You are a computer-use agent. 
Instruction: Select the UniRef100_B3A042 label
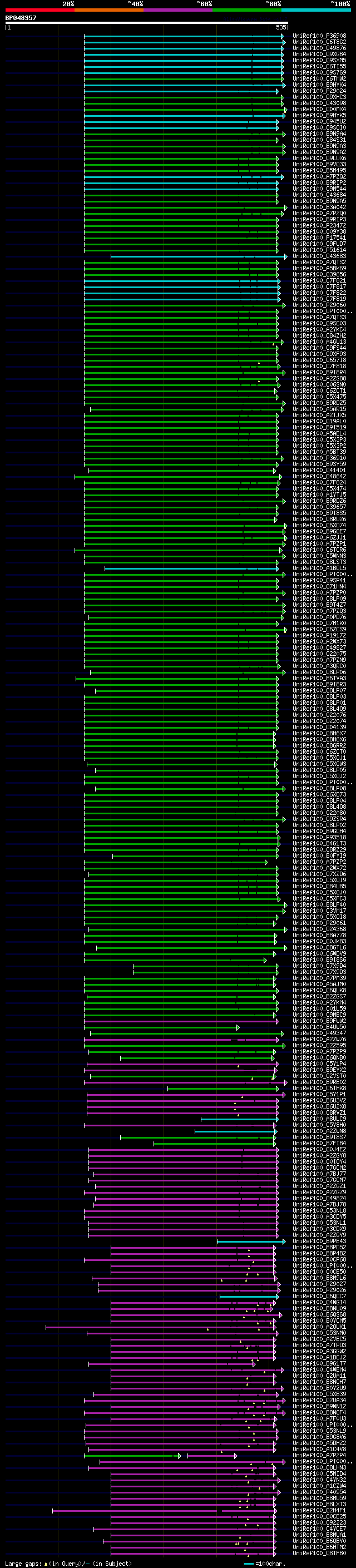click(319, 207)
